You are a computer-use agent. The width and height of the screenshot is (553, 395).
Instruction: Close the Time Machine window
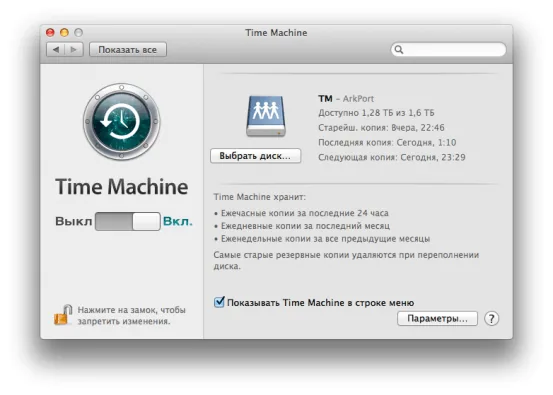pos(50,32)
